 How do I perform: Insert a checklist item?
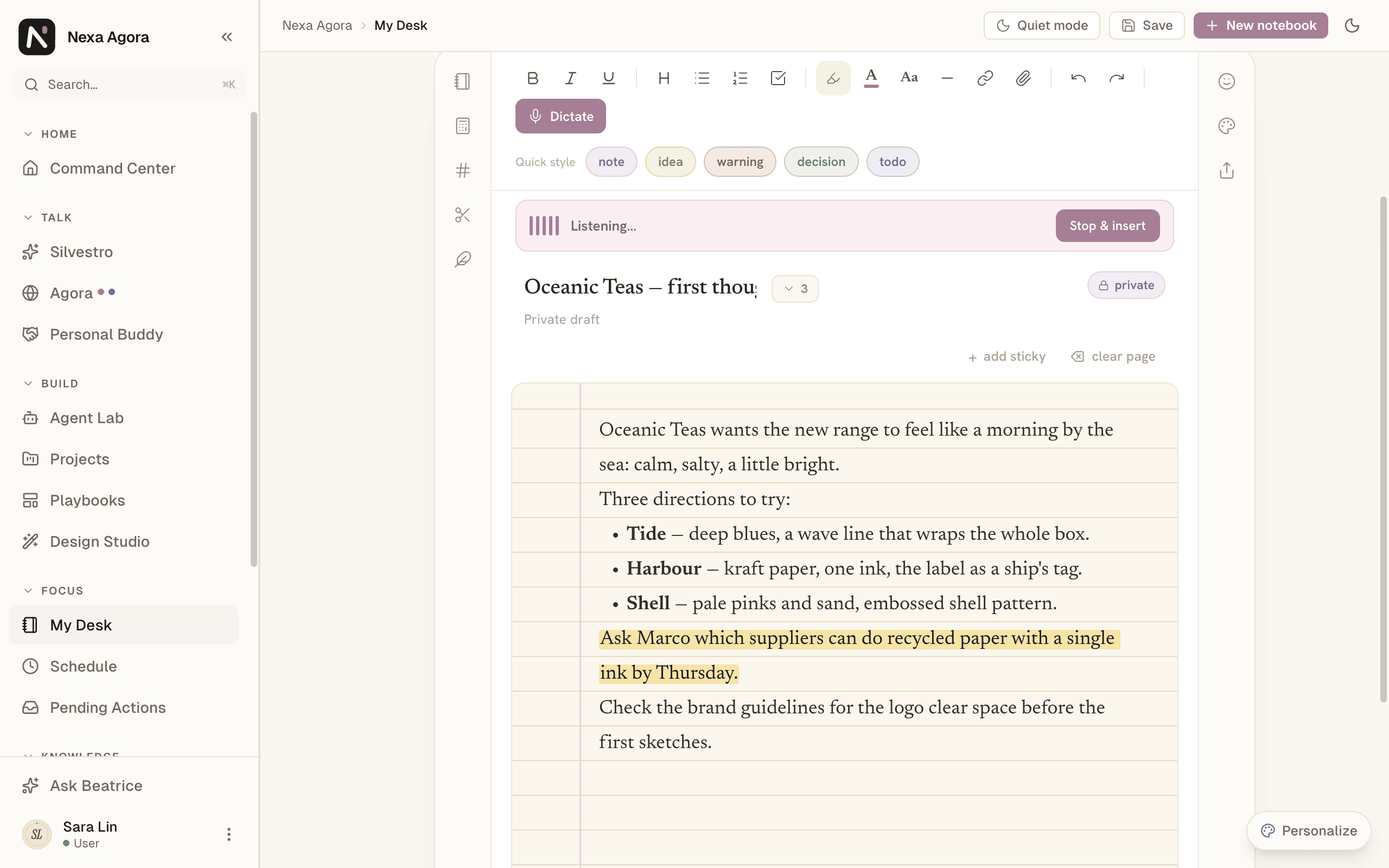click(778, 78)
